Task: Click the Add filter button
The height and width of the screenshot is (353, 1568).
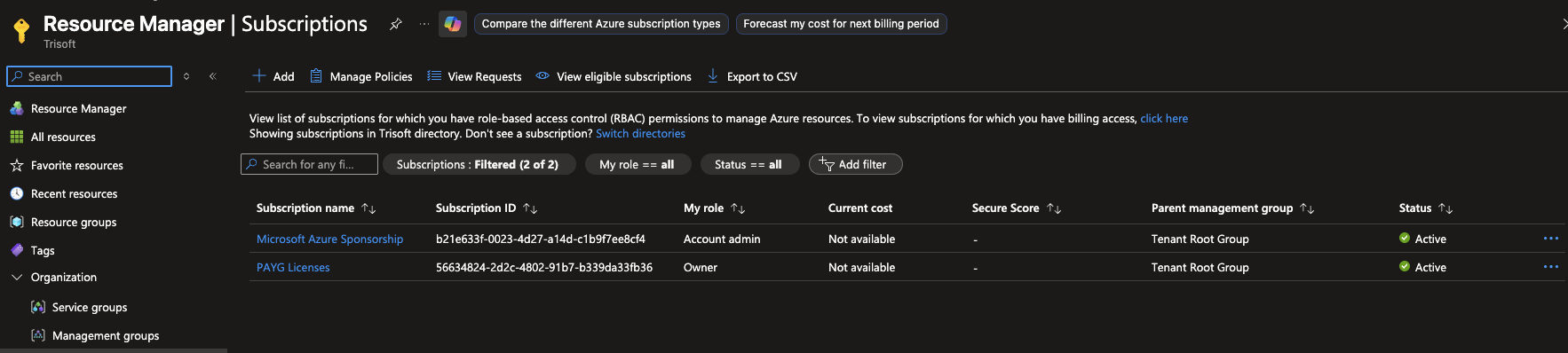Action: click(855, 164)
